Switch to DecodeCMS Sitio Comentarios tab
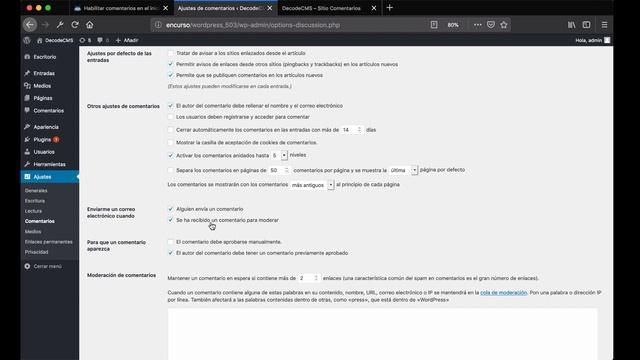 (321, 8)
